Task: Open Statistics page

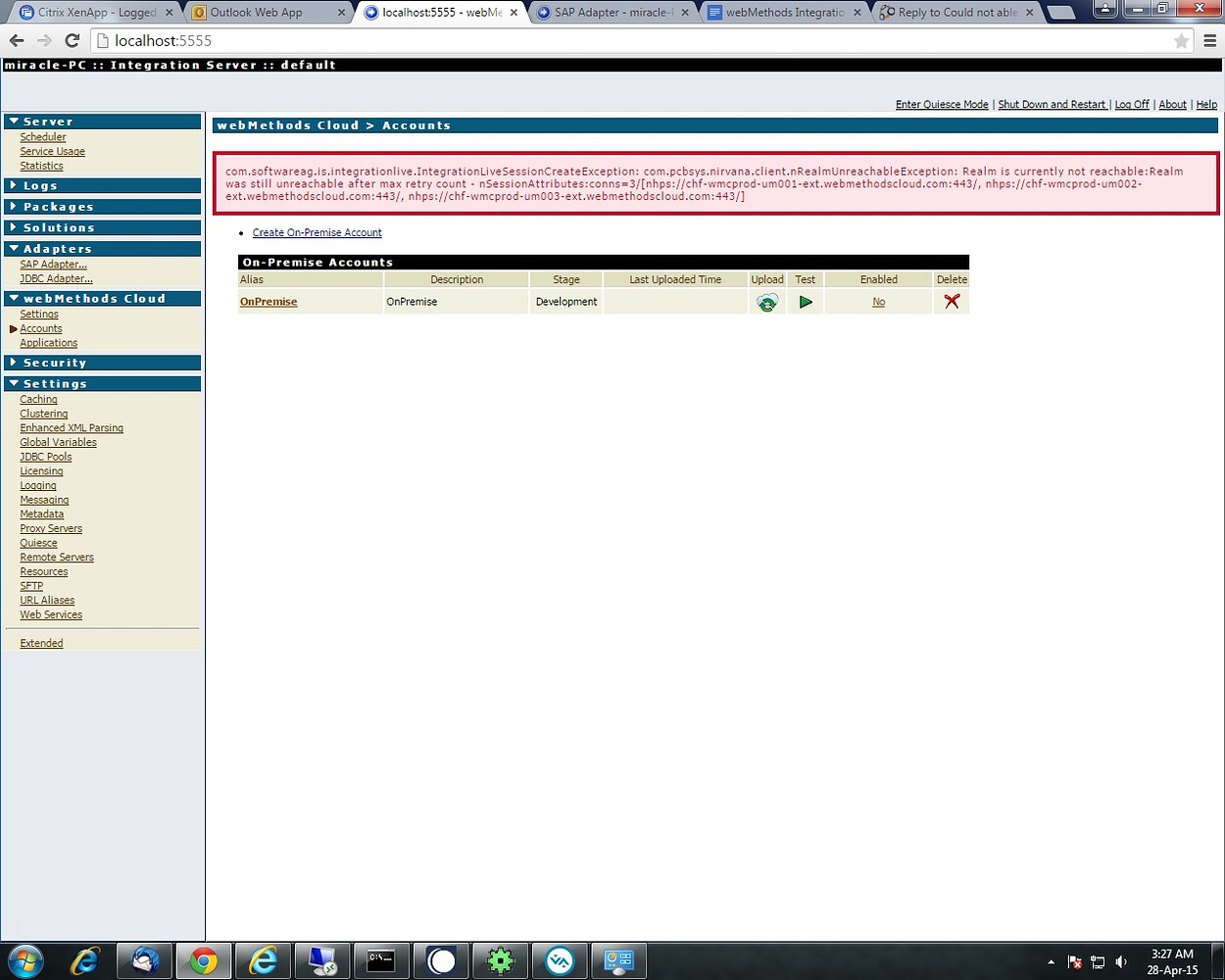Action: [x=41, y=167]
